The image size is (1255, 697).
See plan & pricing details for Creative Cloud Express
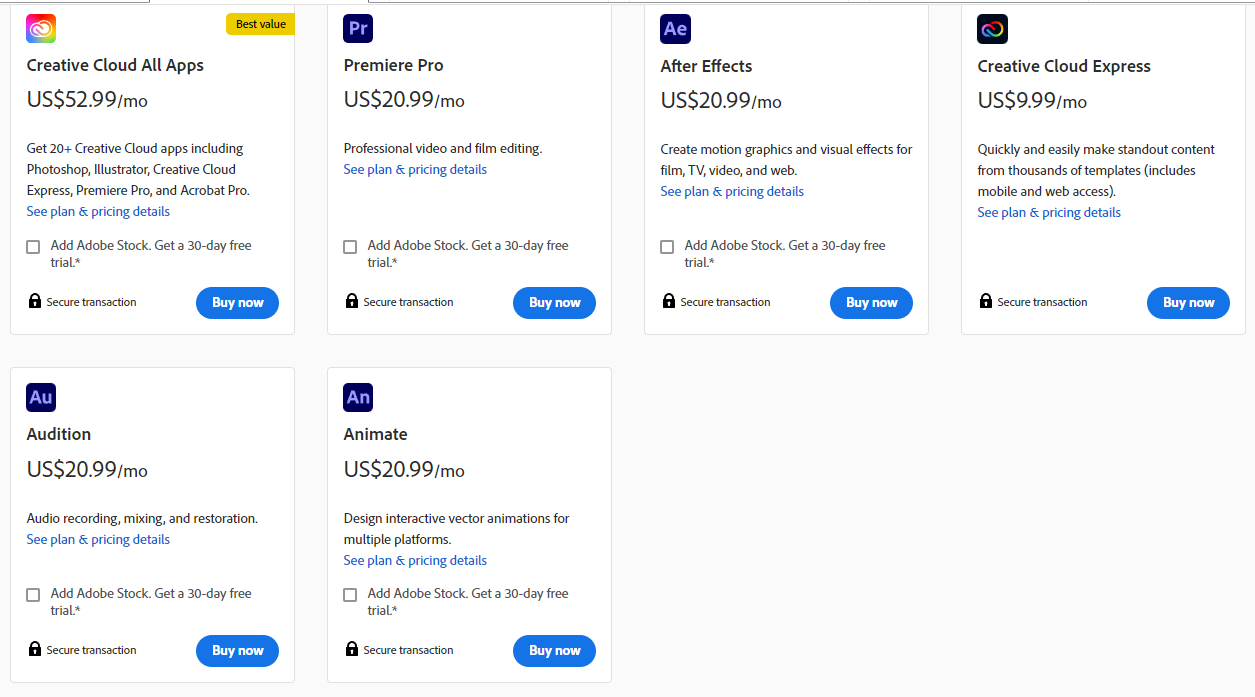coord(1049,213)
